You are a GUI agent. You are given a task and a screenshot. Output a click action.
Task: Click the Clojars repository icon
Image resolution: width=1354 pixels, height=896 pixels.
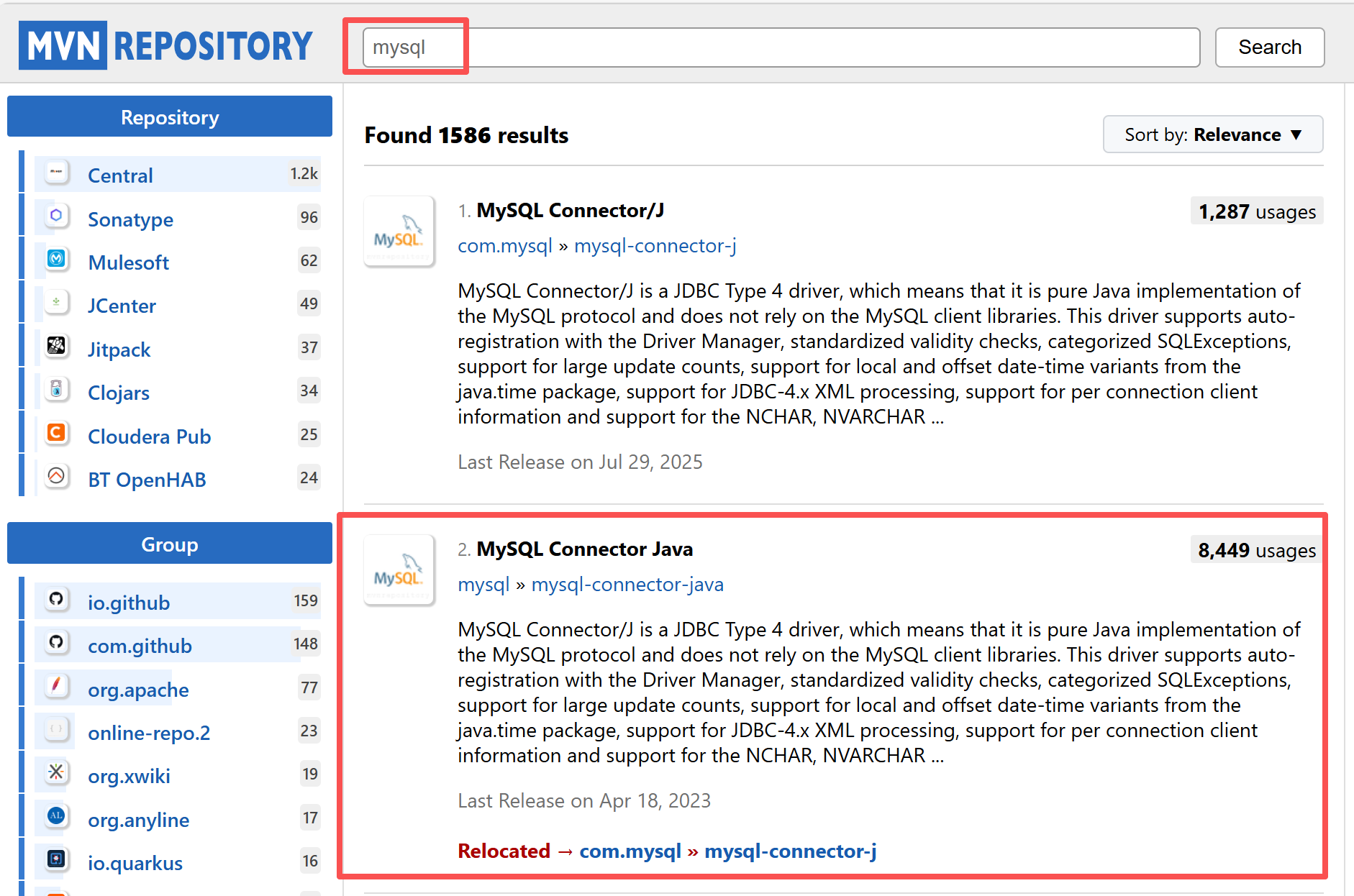pos(56,389)
